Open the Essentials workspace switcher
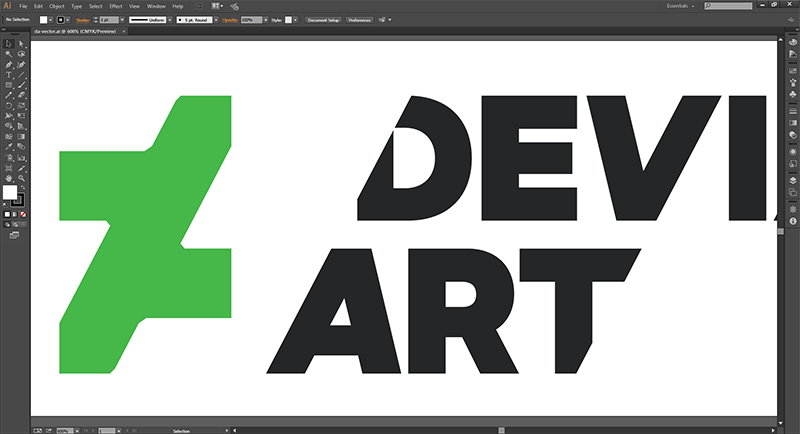 point(681,6)
